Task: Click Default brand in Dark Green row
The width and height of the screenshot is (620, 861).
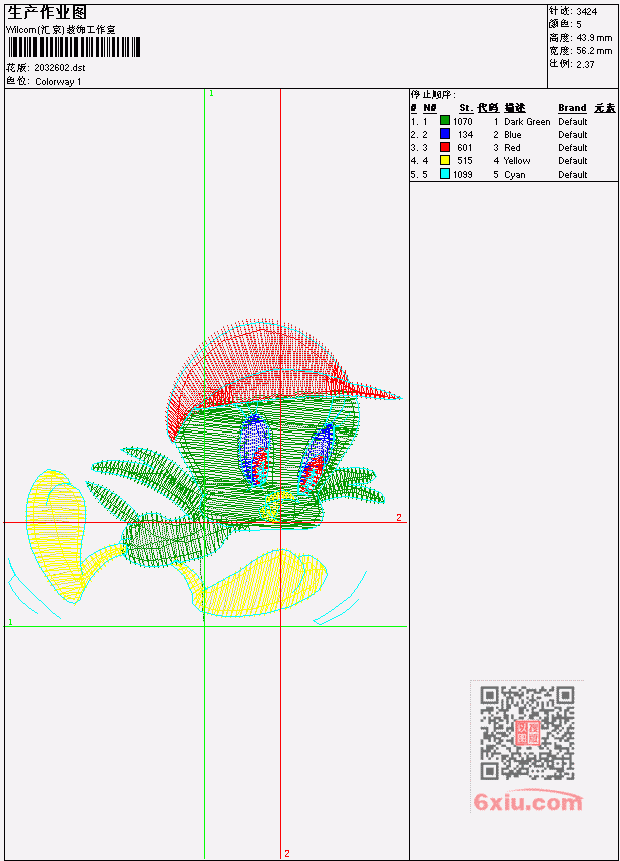Action: pos(573,121)
